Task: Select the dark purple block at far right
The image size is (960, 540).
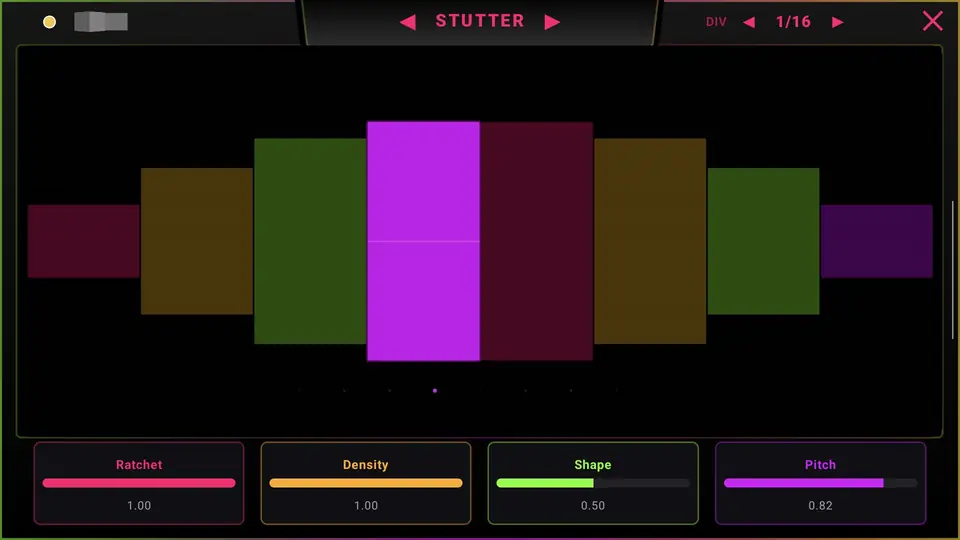Action: point(877,241)
